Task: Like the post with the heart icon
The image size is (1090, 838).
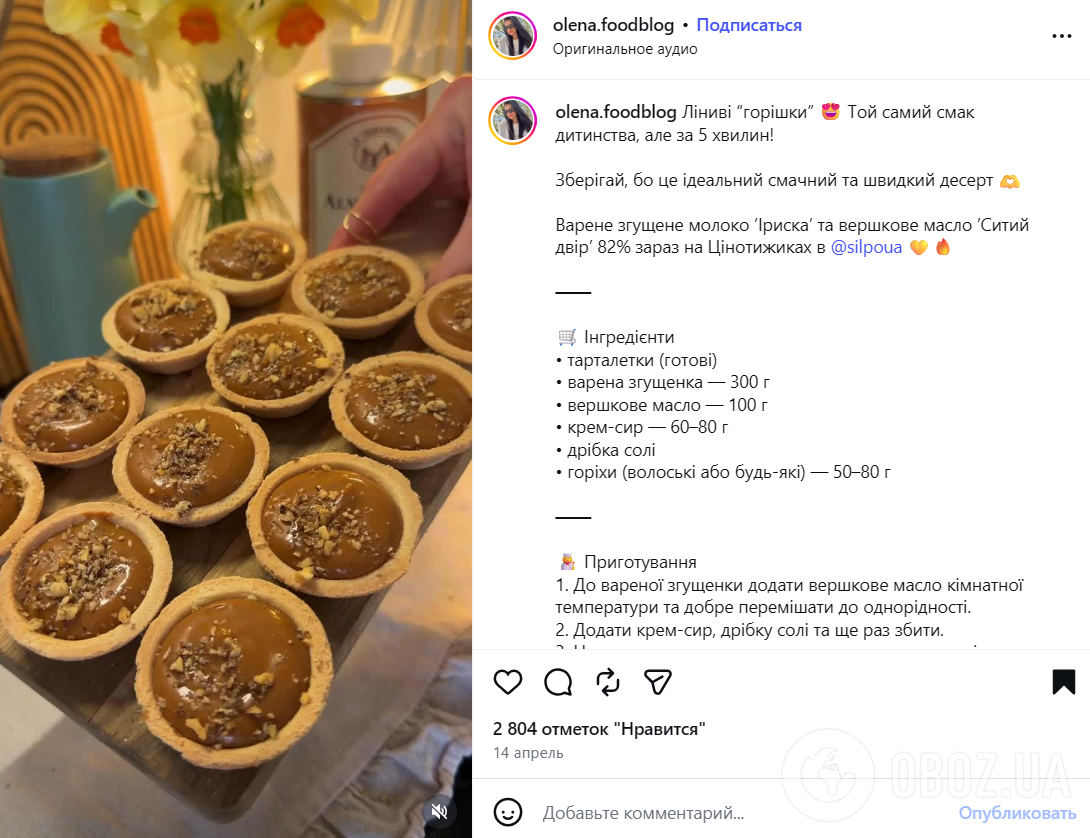Action: [508, 682]
